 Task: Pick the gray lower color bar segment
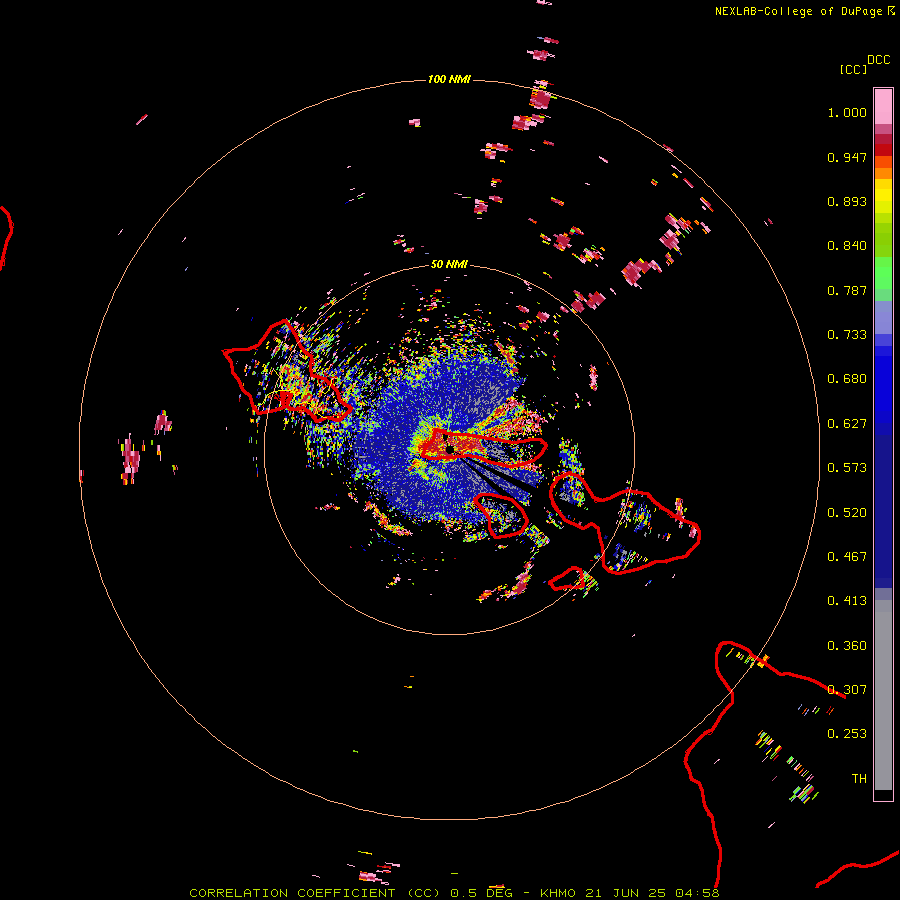(883, 695)
